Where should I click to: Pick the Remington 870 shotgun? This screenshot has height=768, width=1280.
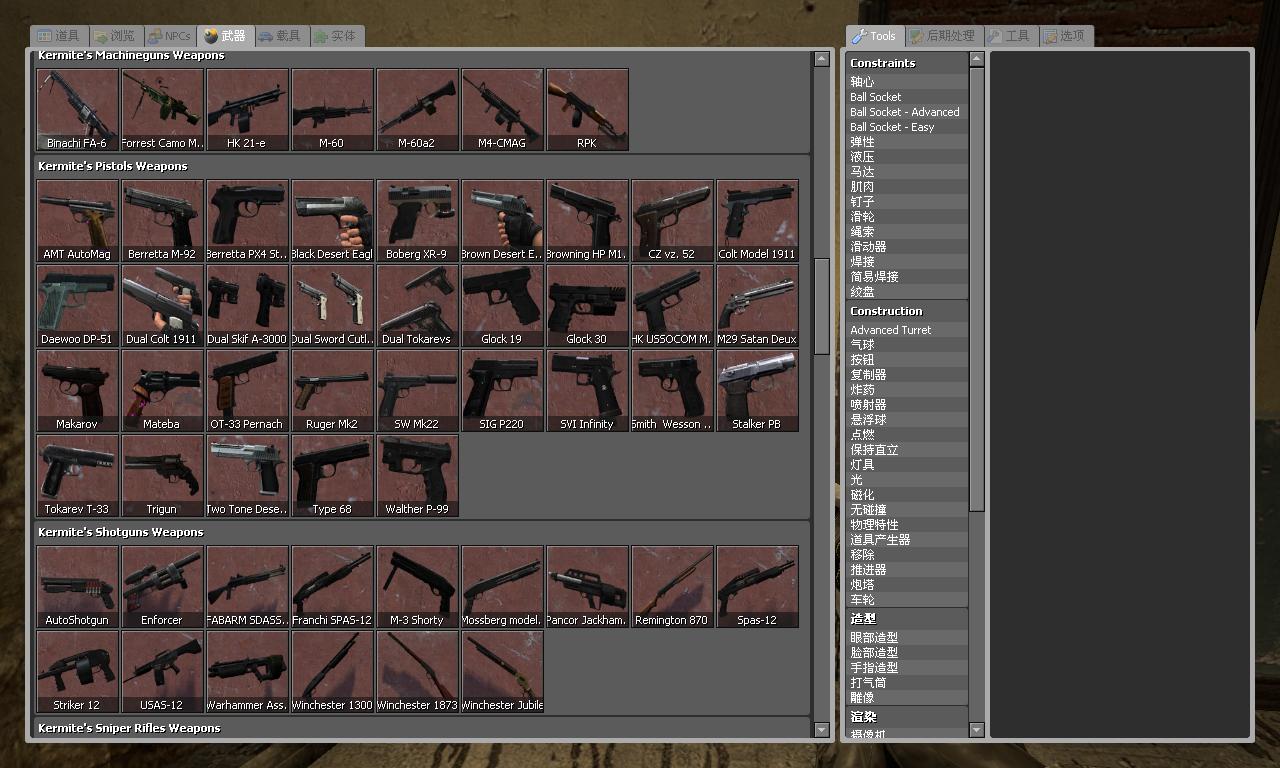point(672,587)
